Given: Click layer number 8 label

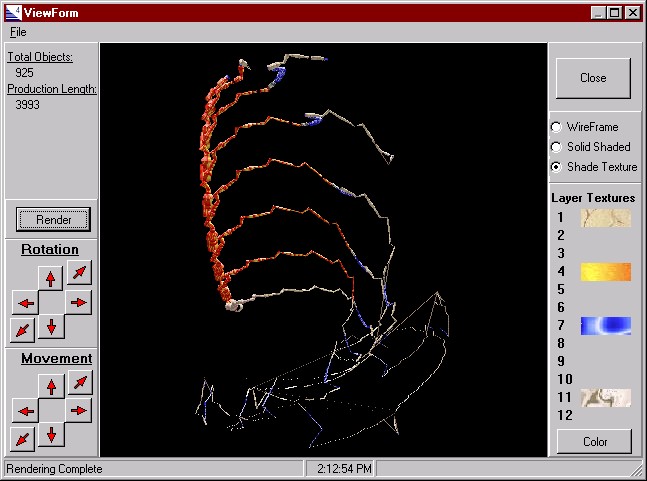Looking at the screenshot, I should [561, 343].
